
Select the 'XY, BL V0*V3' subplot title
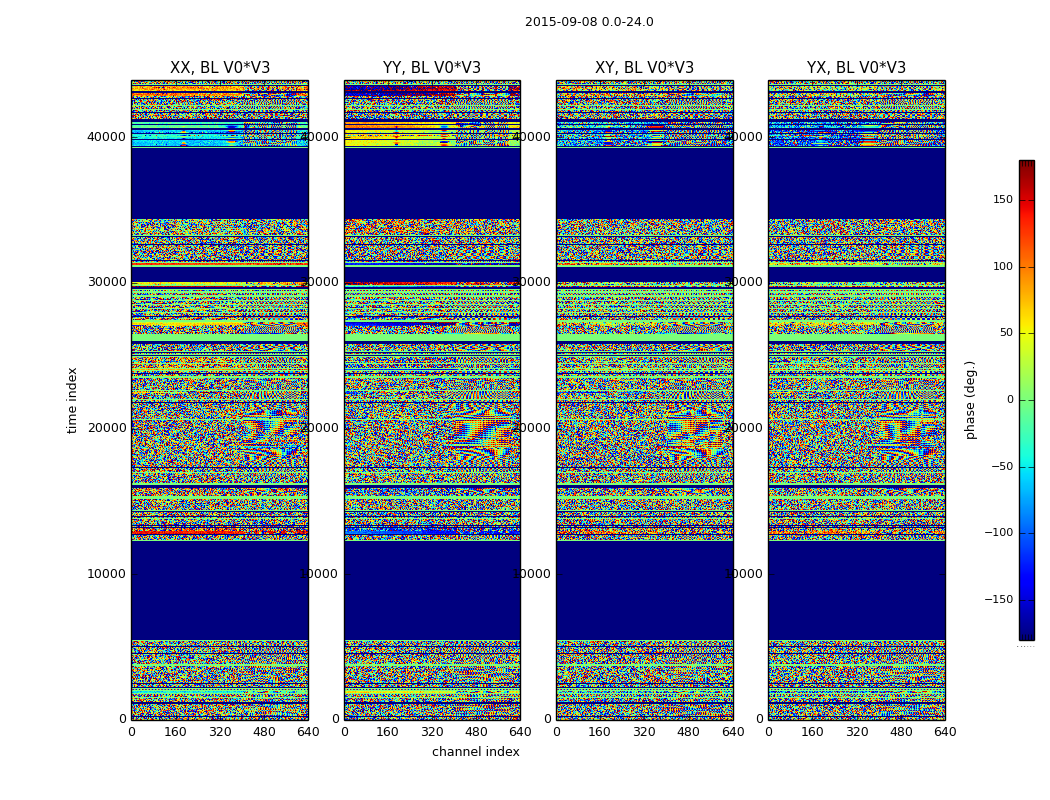tap(644, 68)
